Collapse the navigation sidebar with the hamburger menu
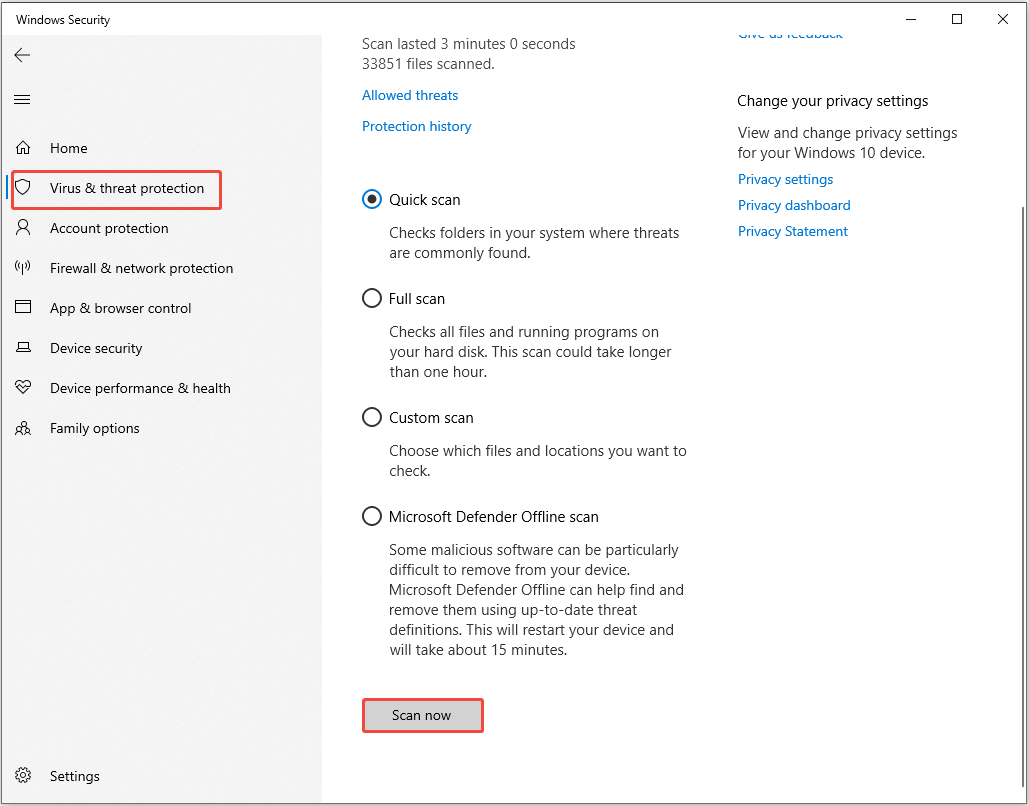This screenshot has width=1029, height=806. coord(22,99)
